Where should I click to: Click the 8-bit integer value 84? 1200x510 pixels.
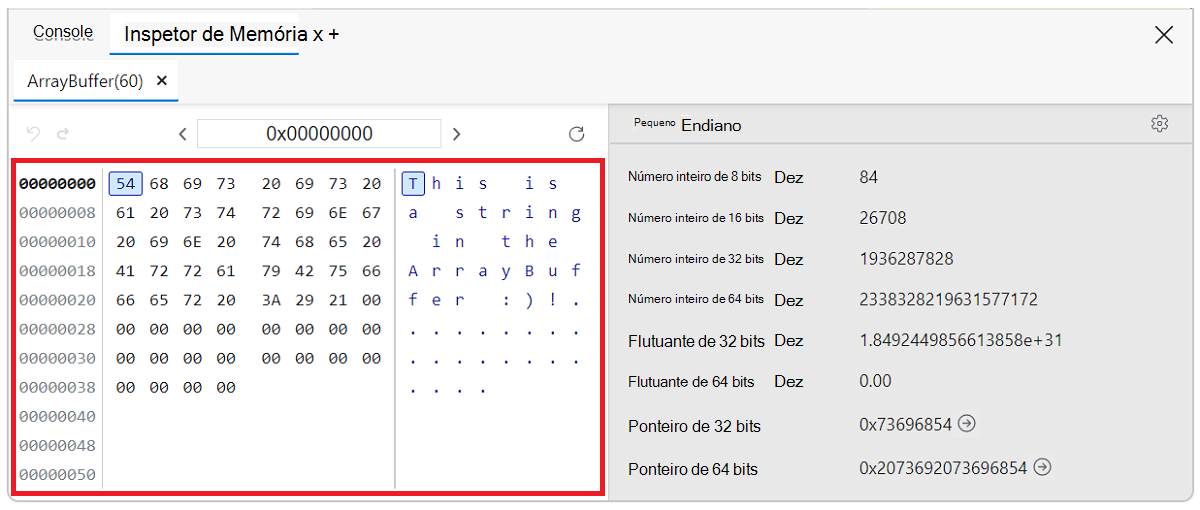click(868, 177)
